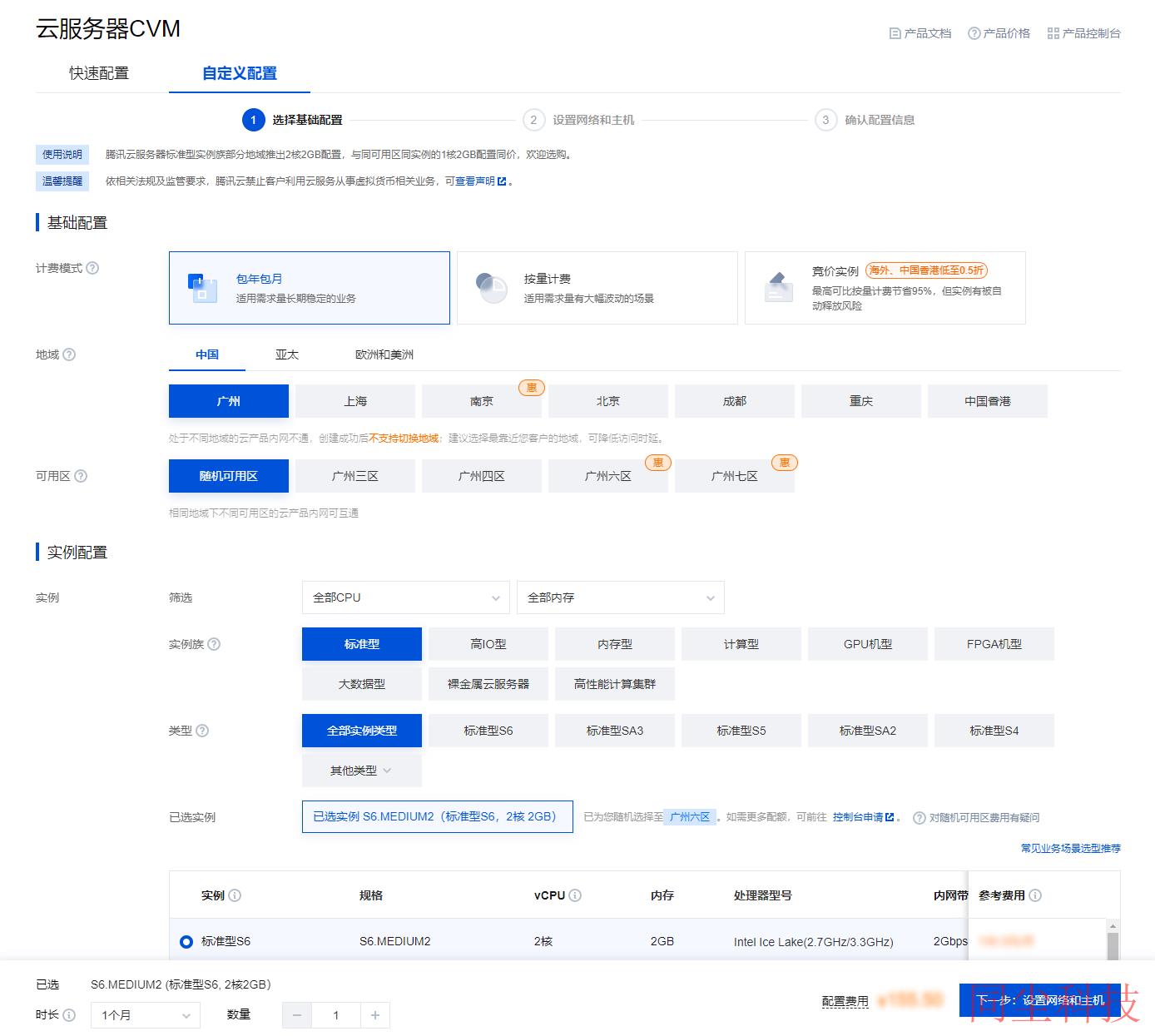Click the help icon beside 计费模式
Image resolution: width=1155 pixels, height=1036 pixels.
pyautogui.click(x=92, y=268)
